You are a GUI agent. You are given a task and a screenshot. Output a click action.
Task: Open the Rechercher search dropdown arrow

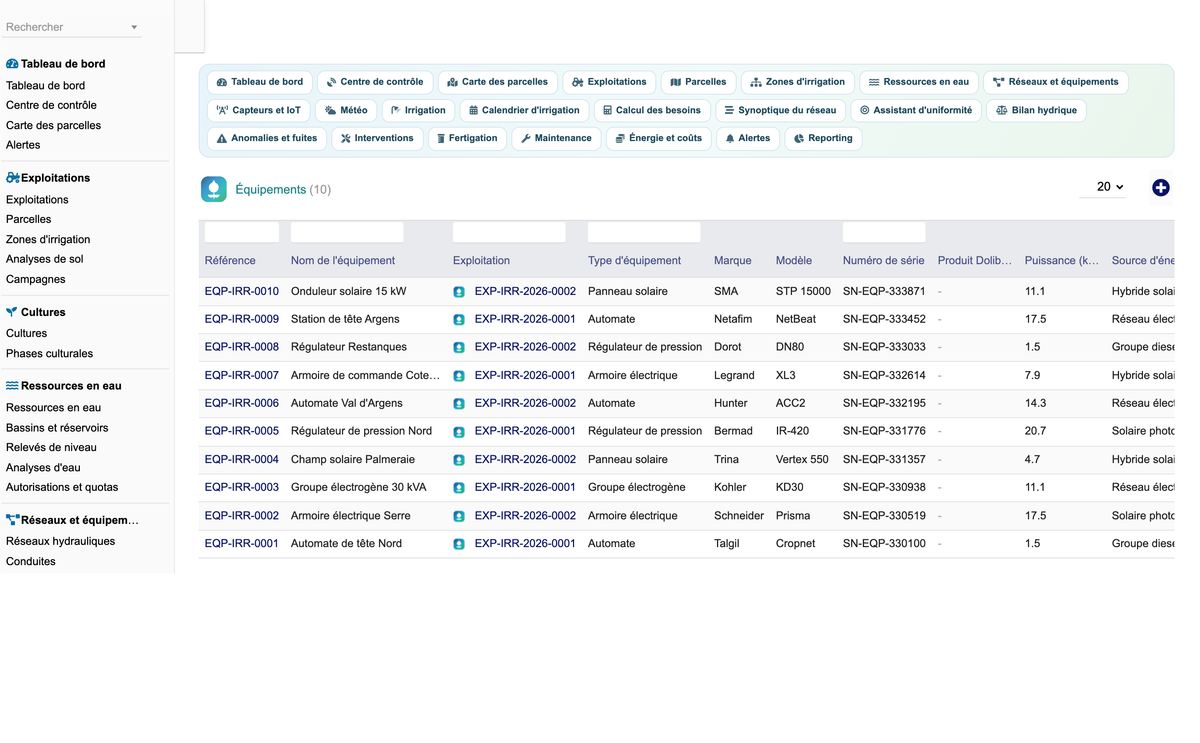134,27
